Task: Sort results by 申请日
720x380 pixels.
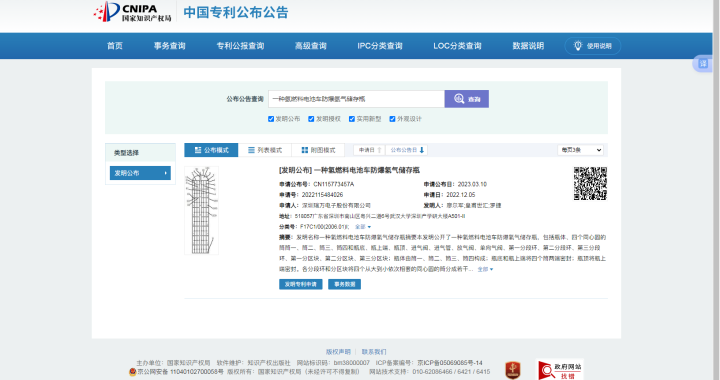Action: tap(370, 150)
